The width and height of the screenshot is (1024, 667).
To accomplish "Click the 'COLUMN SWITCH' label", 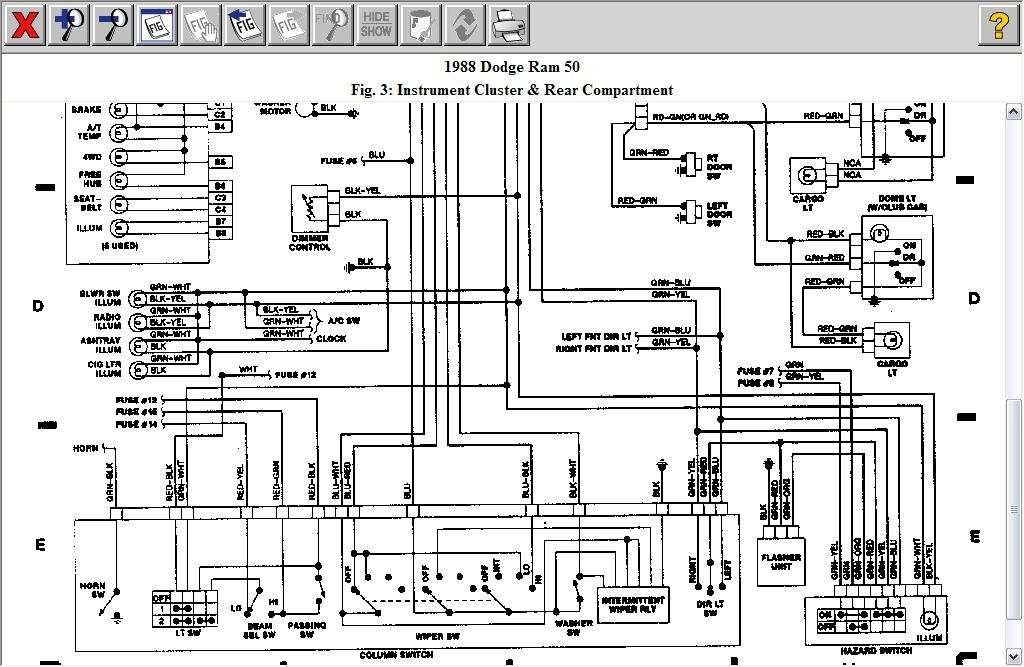I will click(396, 655).
